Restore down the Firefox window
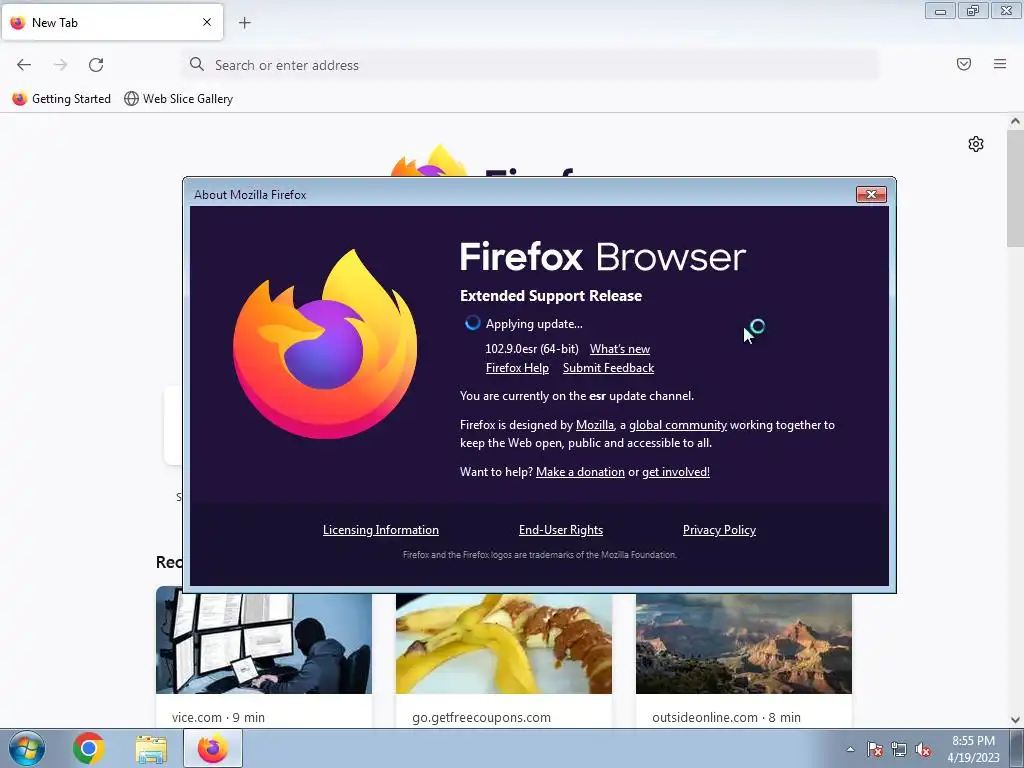The image size is (1024, 768). (x=973, y=10)
